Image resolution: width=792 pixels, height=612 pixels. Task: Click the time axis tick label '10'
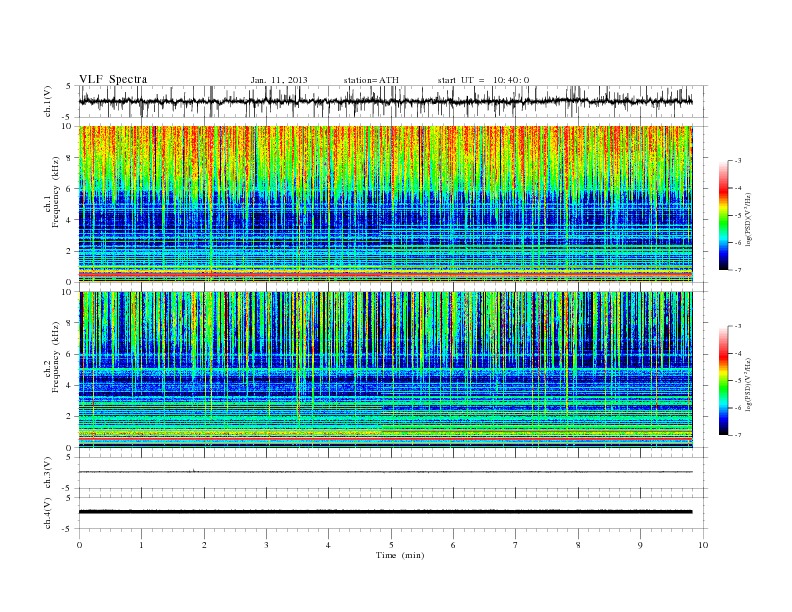[x=703, y=545]
